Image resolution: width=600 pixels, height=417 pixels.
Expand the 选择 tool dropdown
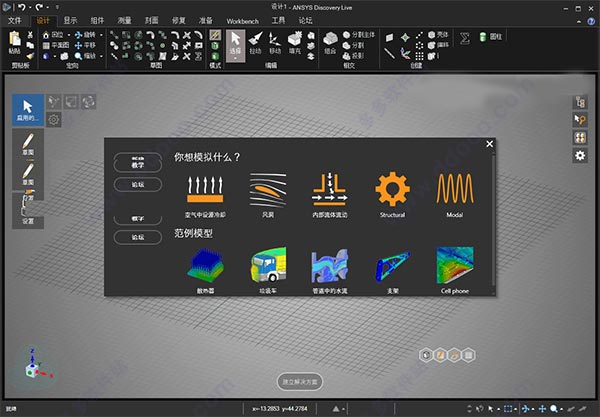pos(235,59)
